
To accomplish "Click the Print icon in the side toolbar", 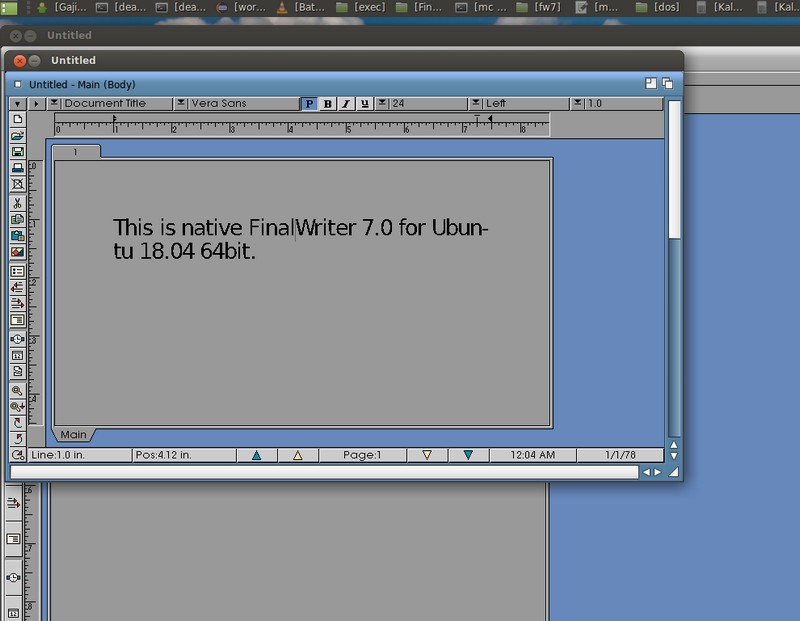I will click(17, 168).
